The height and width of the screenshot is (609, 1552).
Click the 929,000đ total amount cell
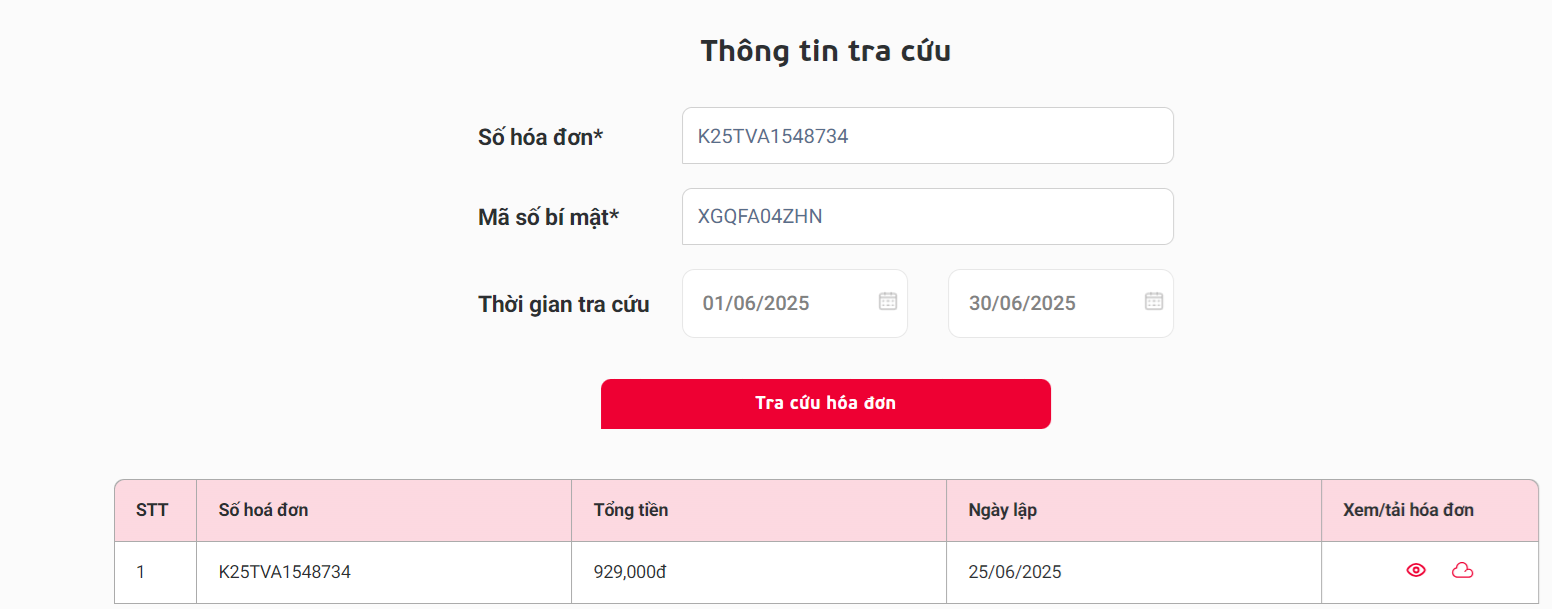[x=630, y=572]
